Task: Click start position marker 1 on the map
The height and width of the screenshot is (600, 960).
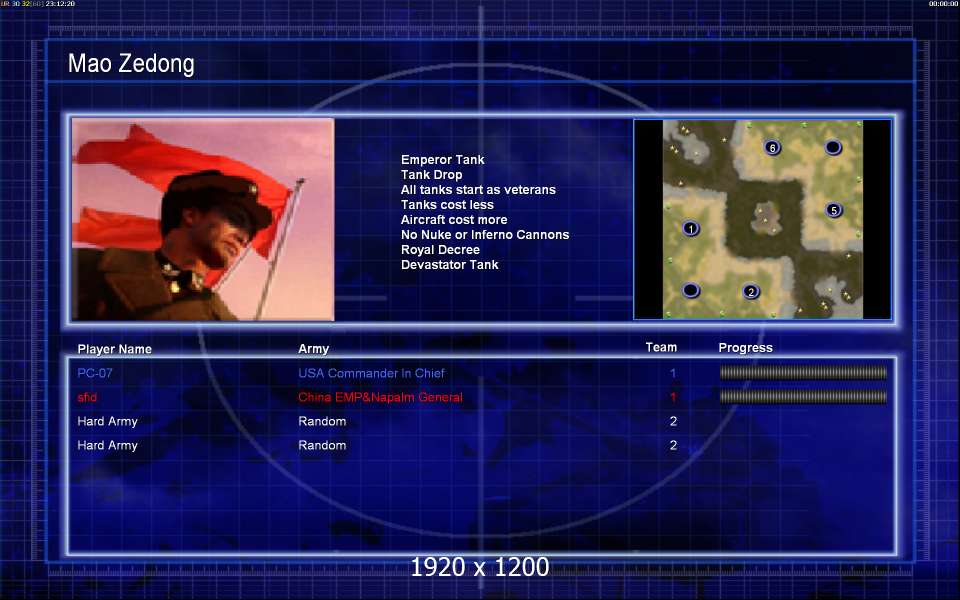Action: point(691,229)
